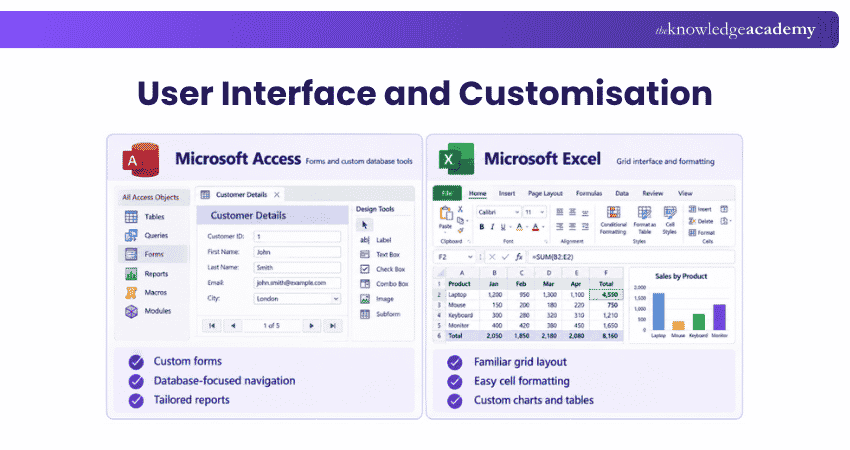This screenshot has width=850, height=450.
Task: Open the Copy button dropdown arrow
Action: tap(467, 221)
